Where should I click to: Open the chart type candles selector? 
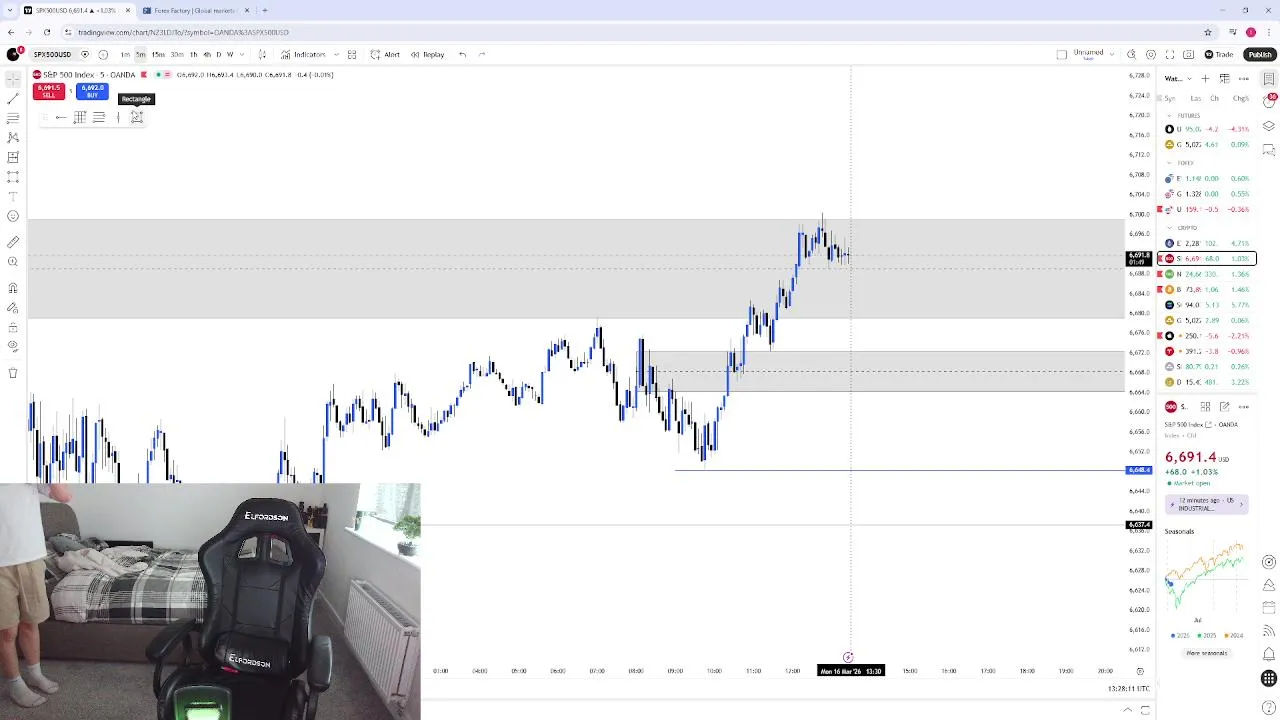coord(262,54)
